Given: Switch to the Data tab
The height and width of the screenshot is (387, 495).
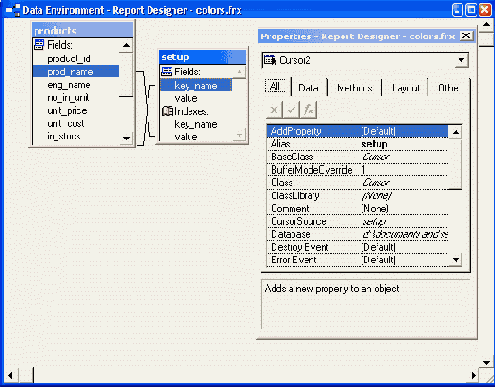Looking at the screenshot, I should click(x=309, y=88).
